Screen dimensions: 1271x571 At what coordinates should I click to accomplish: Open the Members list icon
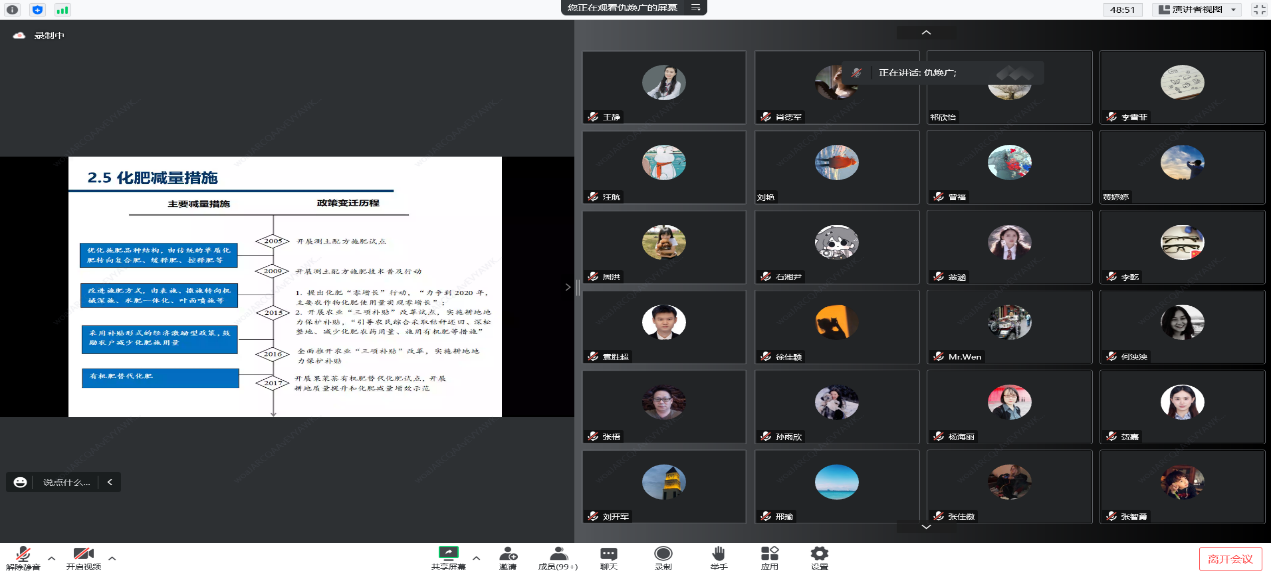[x=559, y=554]
